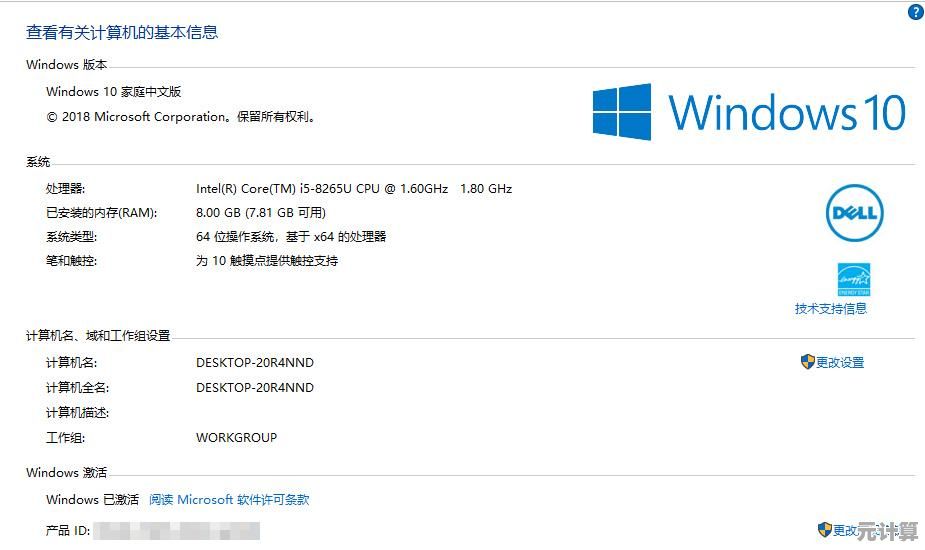Click the Windows 10 wordmark text
This screenshot has height=550, width=925.
pos(787,112)
